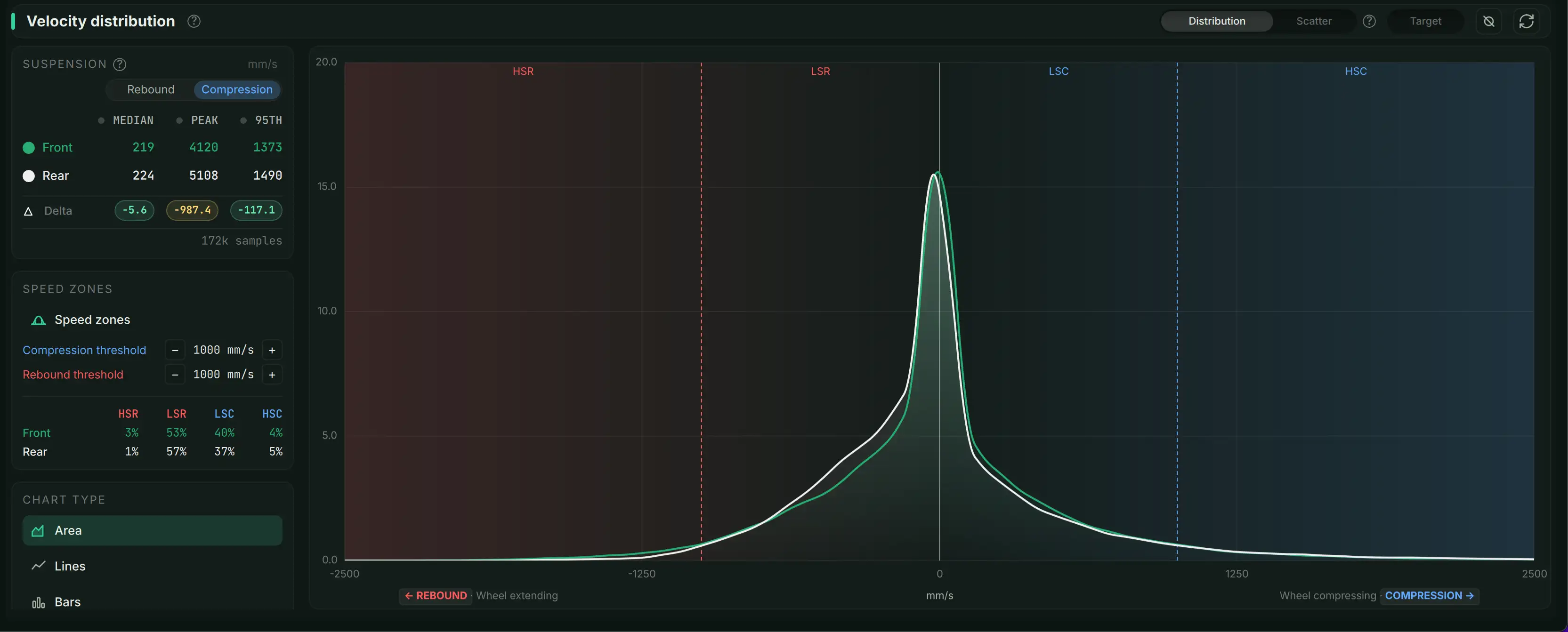Screen dimensions: 1568x632
Task: Click the Rear LSC 37% cell
Action: pos(224,452)
